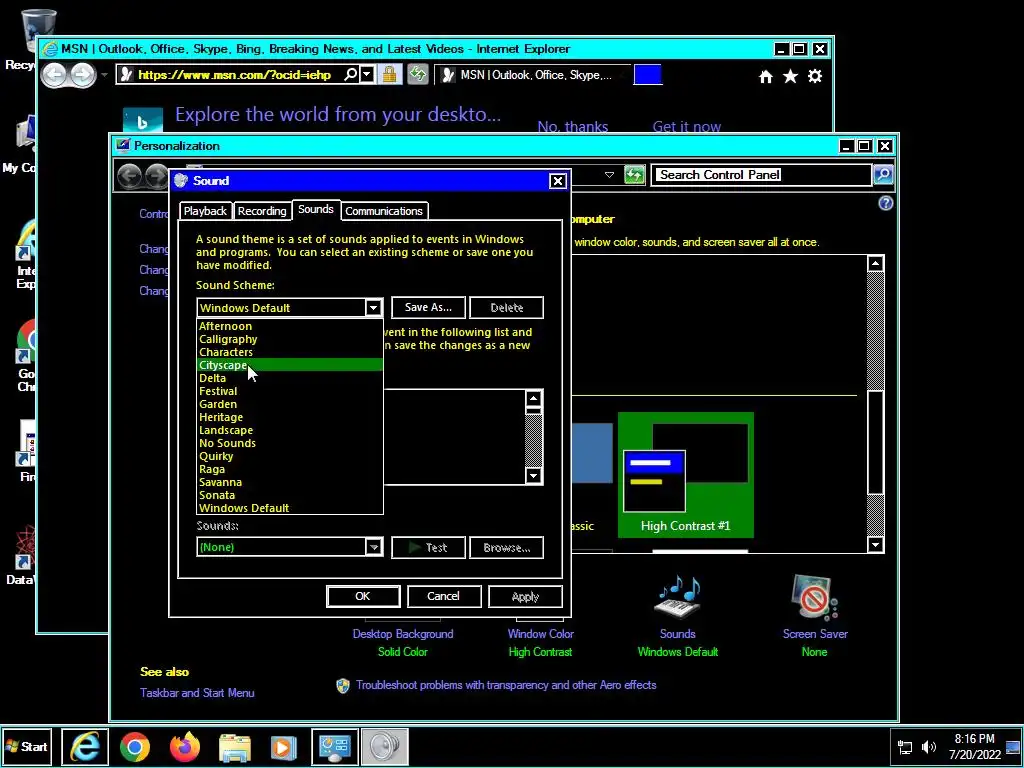
Task: Select Sonata scheme entry
Action: pyautogui.click(x=290, y=495)
